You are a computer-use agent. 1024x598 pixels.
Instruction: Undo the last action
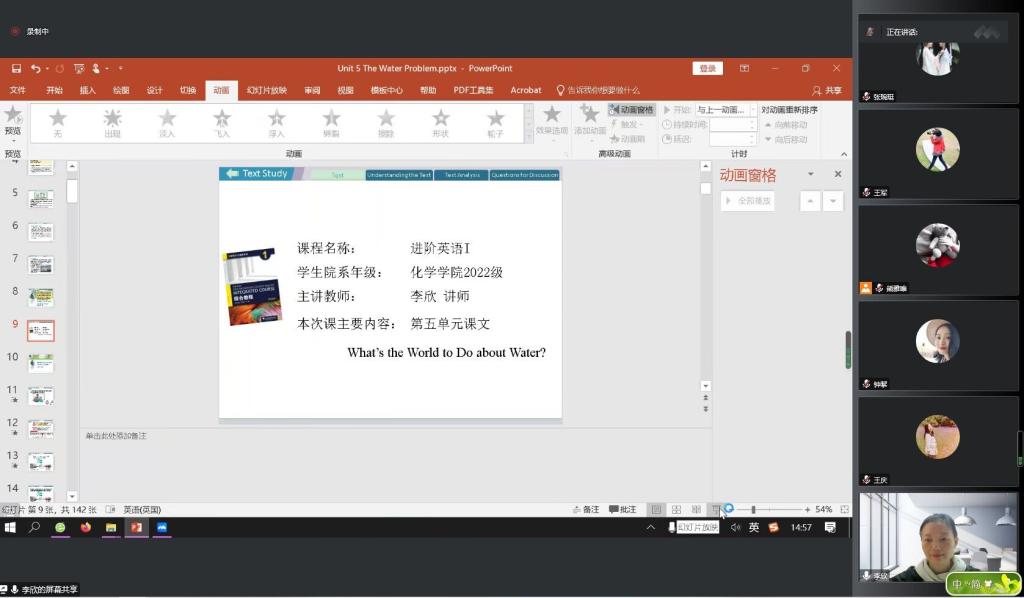(35, 68)
